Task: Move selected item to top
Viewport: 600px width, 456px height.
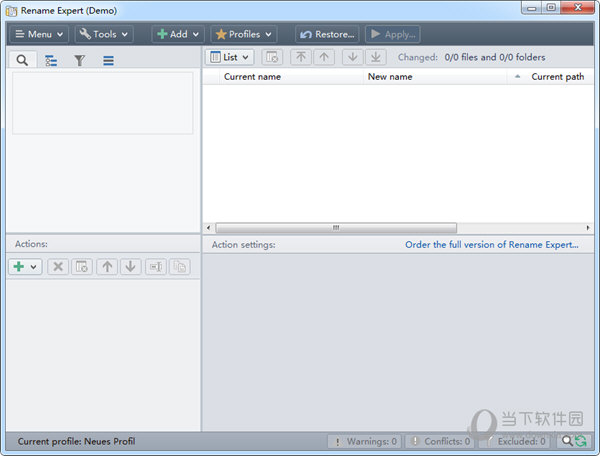Action: (x=301, y=57)
